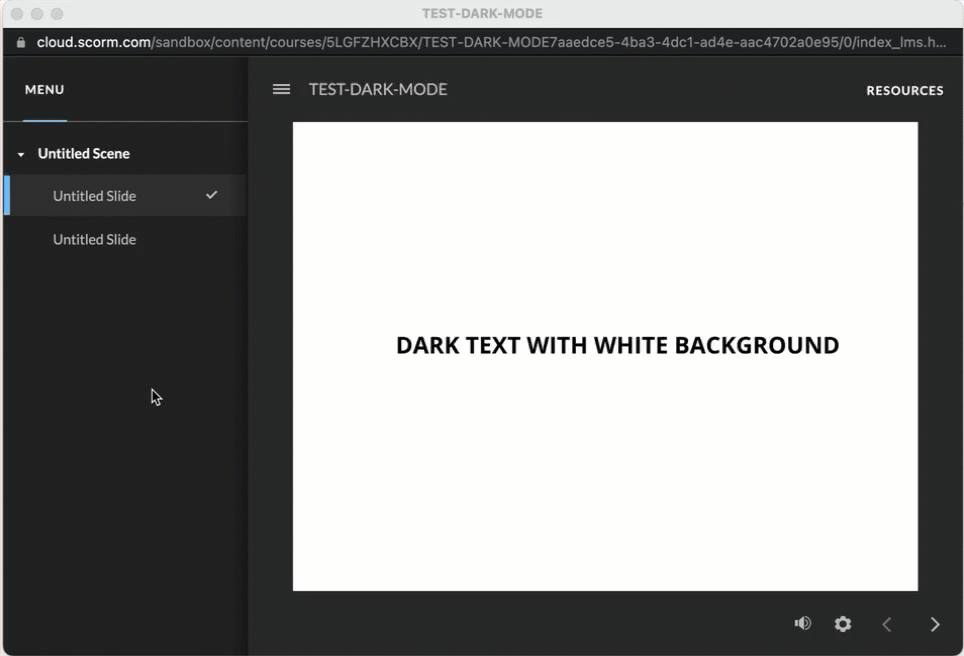Go to previous slide arrow
Viewport: 964px width, 656px height.
point(887,625)
